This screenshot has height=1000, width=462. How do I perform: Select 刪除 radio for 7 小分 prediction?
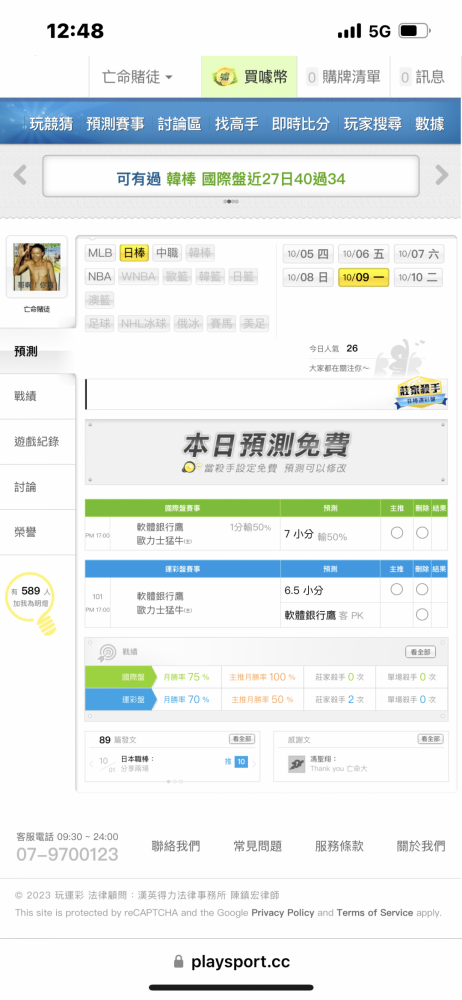[422, 533]
